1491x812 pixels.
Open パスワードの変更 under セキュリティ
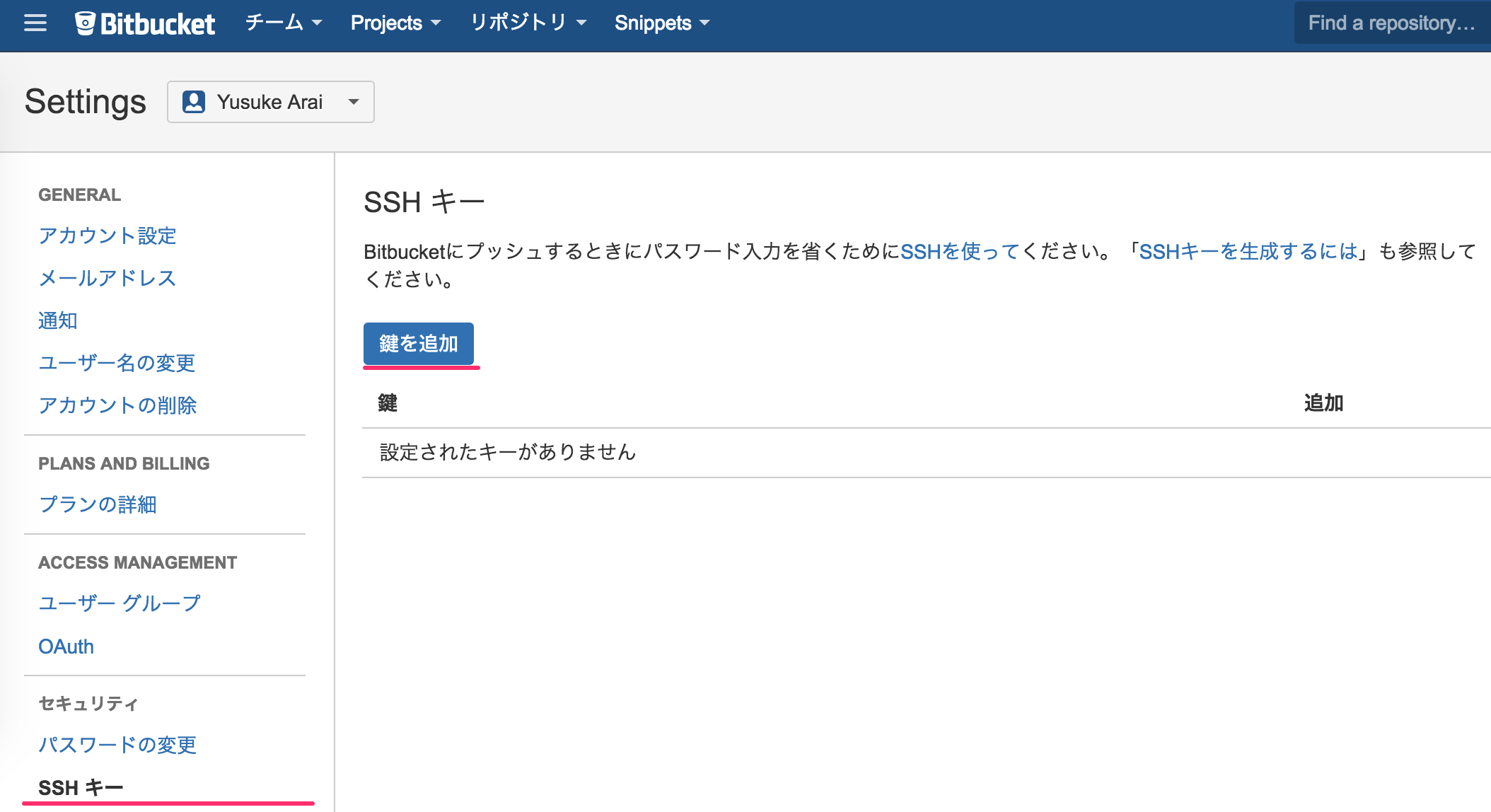point(117,745)
